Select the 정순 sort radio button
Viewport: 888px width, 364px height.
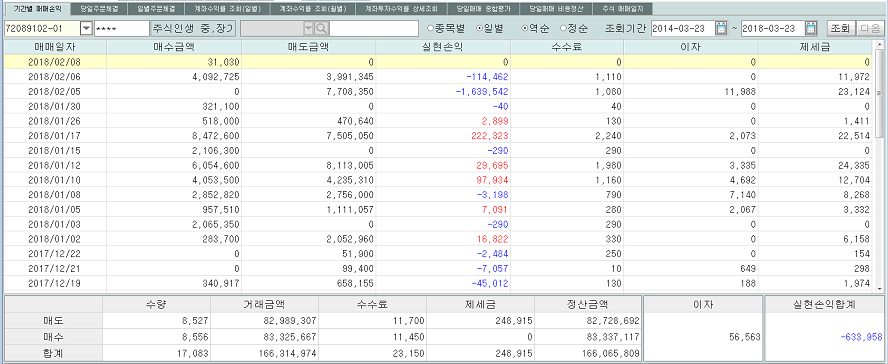point(573,28)
